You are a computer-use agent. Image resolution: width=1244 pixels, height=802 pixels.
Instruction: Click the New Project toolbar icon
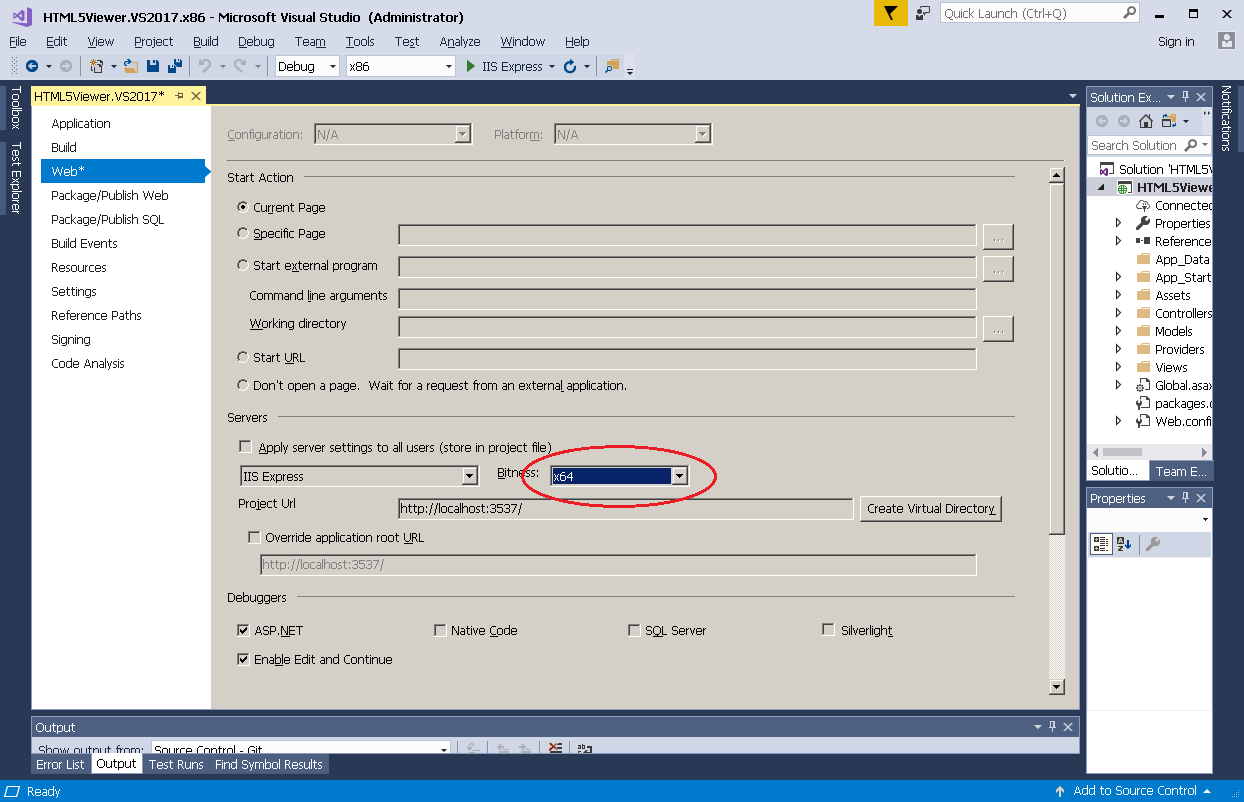coord(96,66)
